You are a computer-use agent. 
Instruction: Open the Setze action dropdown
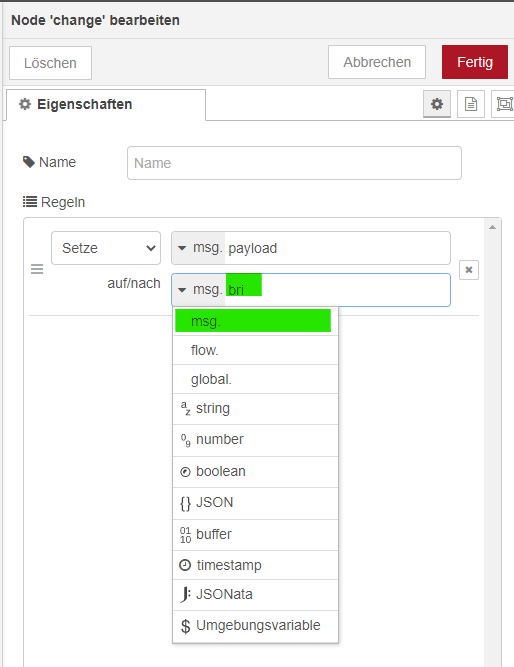coord(106,248)
